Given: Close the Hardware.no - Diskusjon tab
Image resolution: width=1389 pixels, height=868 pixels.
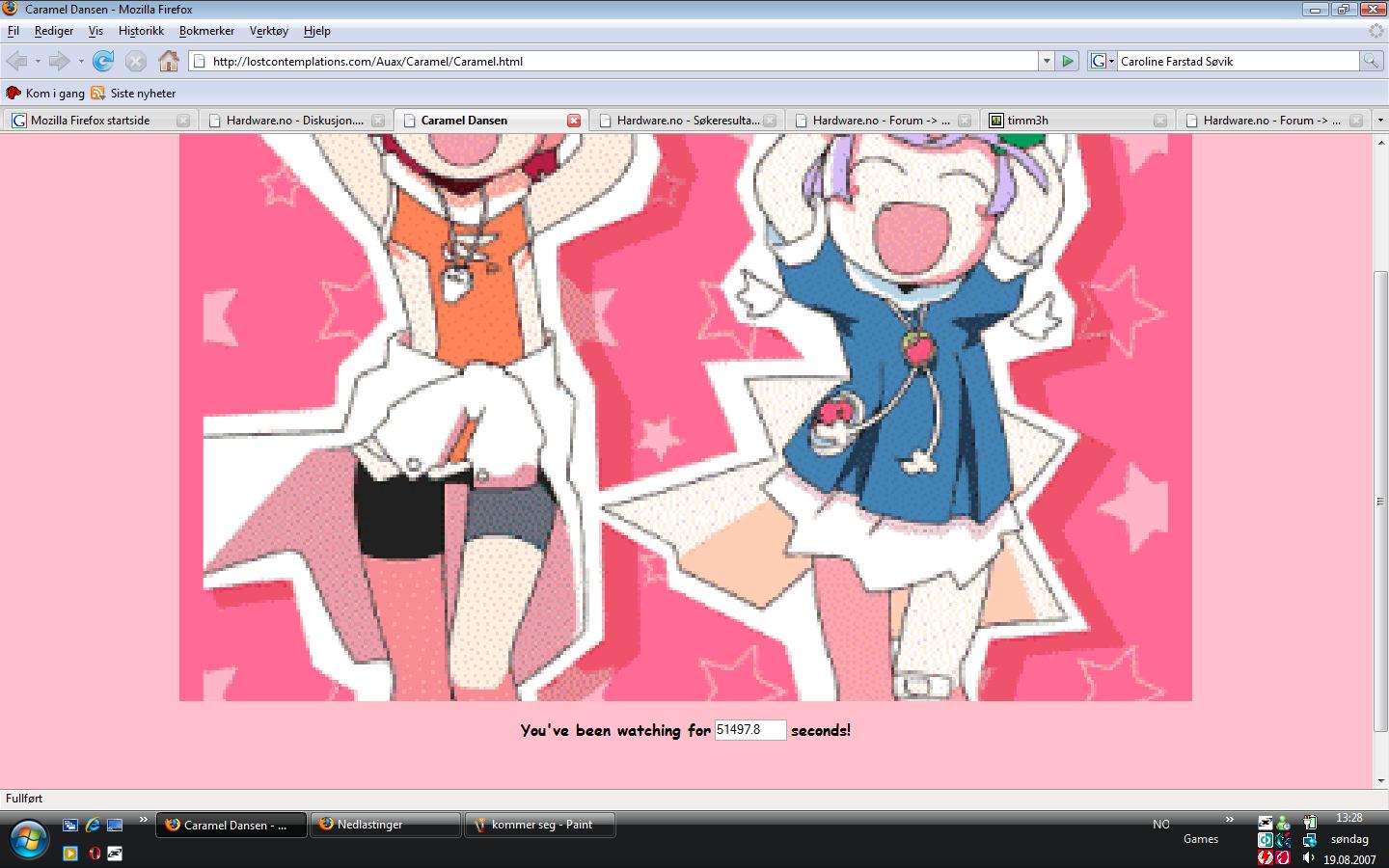Looking at the screenshot, I should coord(378,121).
